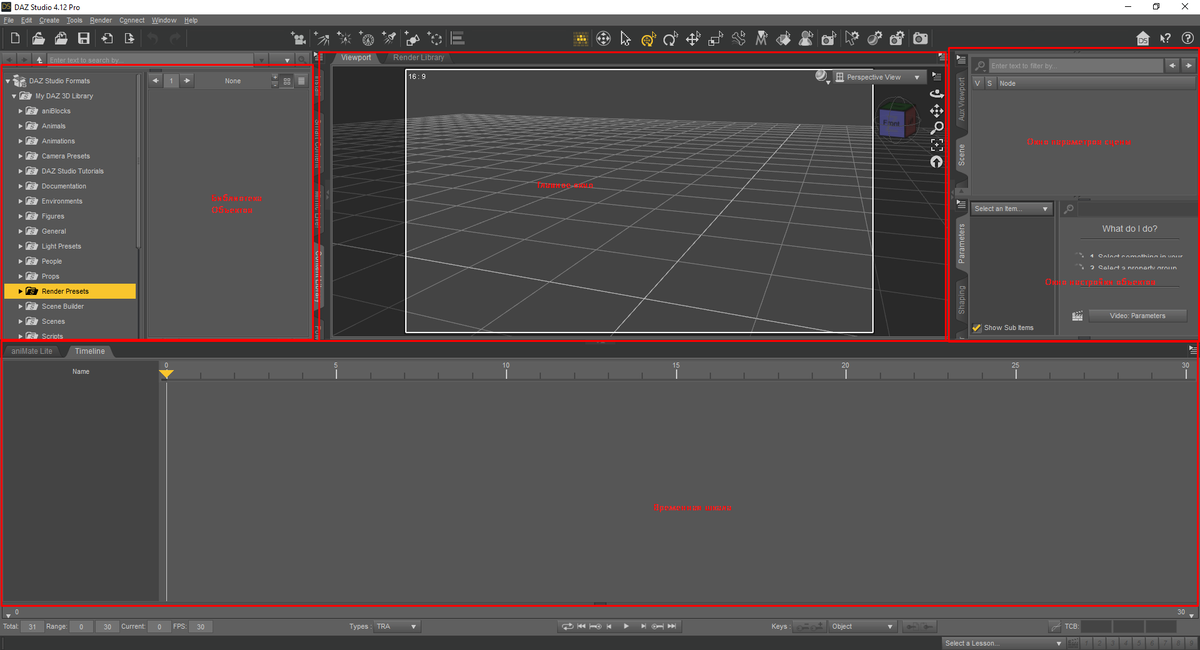Click the Create New Camera icon
The image size is (1200, 650).
tap(298, 38)
